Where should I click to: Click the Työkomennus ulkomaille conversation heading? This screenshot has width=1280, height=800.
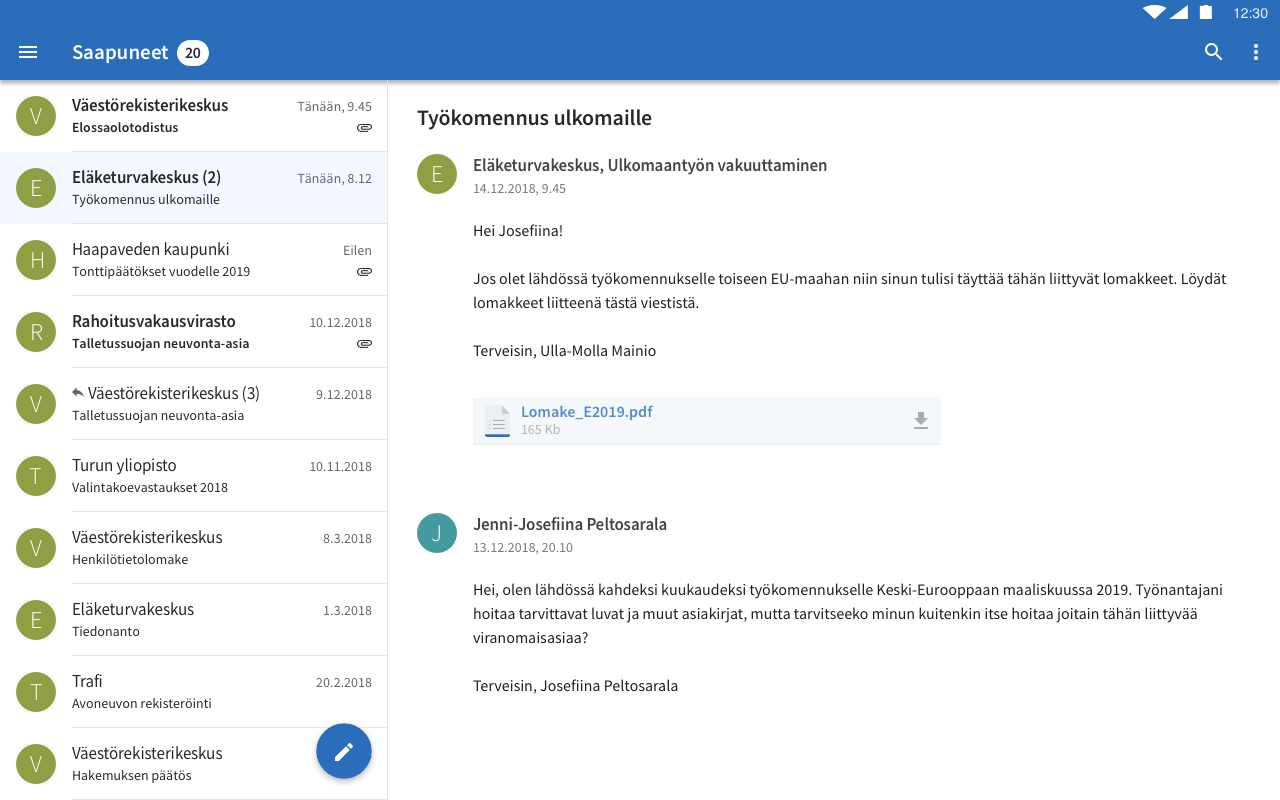534,118
